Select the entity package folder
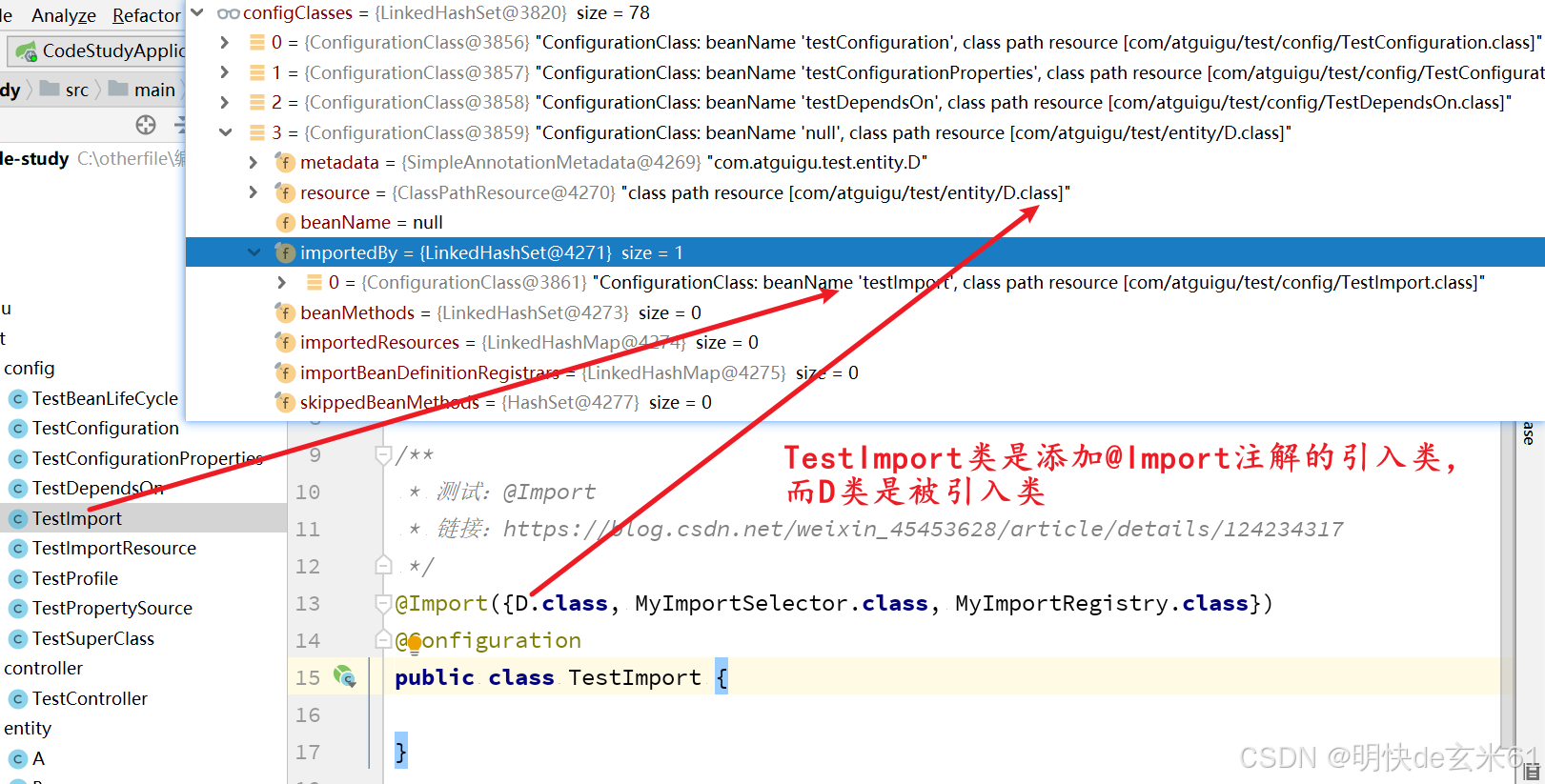1545x784 pixels. 28,728
